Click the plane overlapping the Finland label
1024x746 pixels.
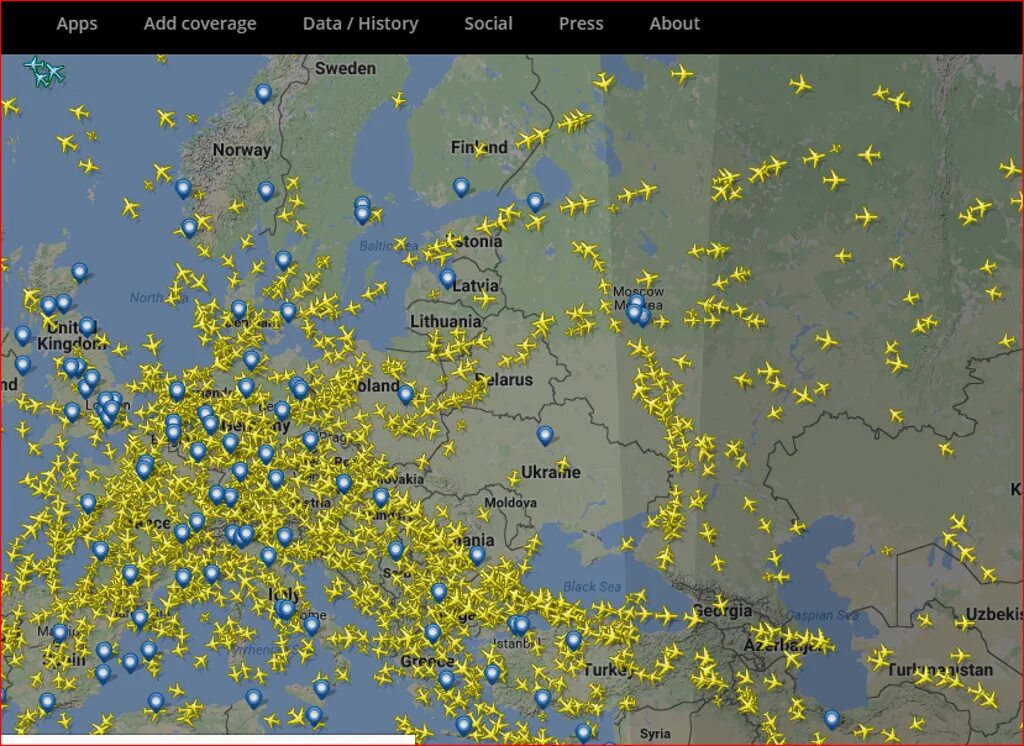coord(480,150)
